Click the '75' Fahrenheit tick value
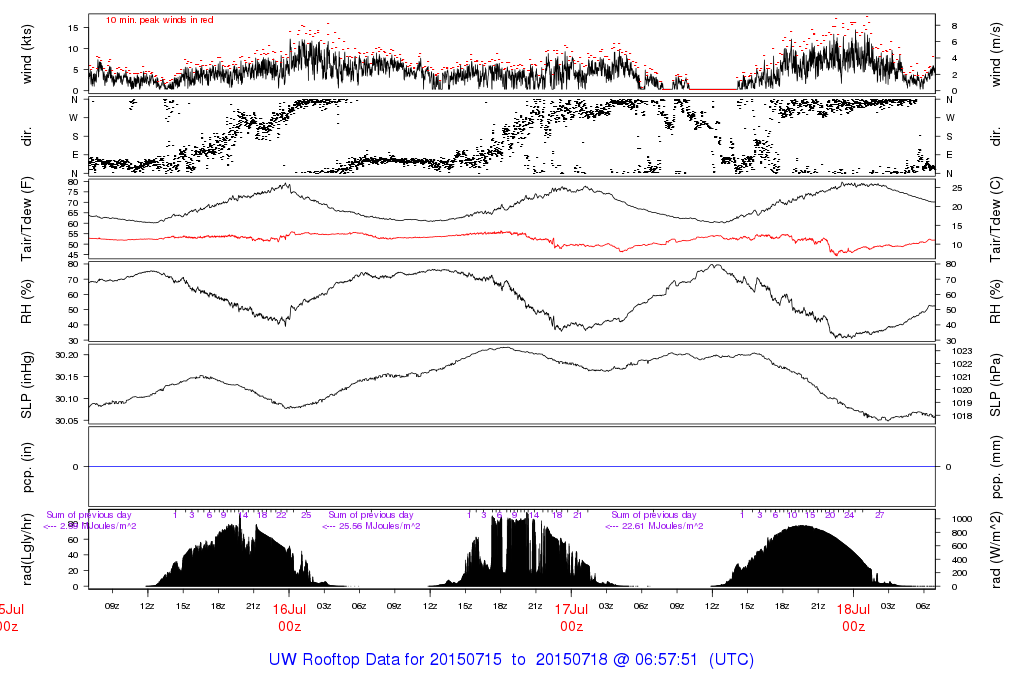This screenshot has width=1024, height=700. pyautogui.click(x=72, y=192)
